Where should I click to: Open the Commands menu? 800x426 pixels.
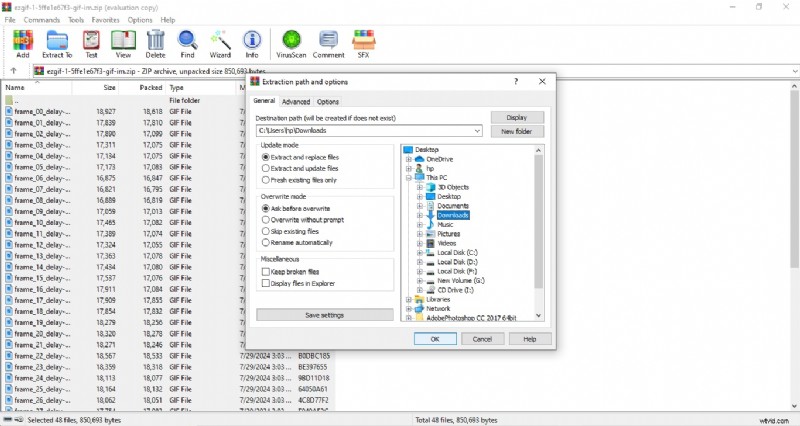point(42,20)
